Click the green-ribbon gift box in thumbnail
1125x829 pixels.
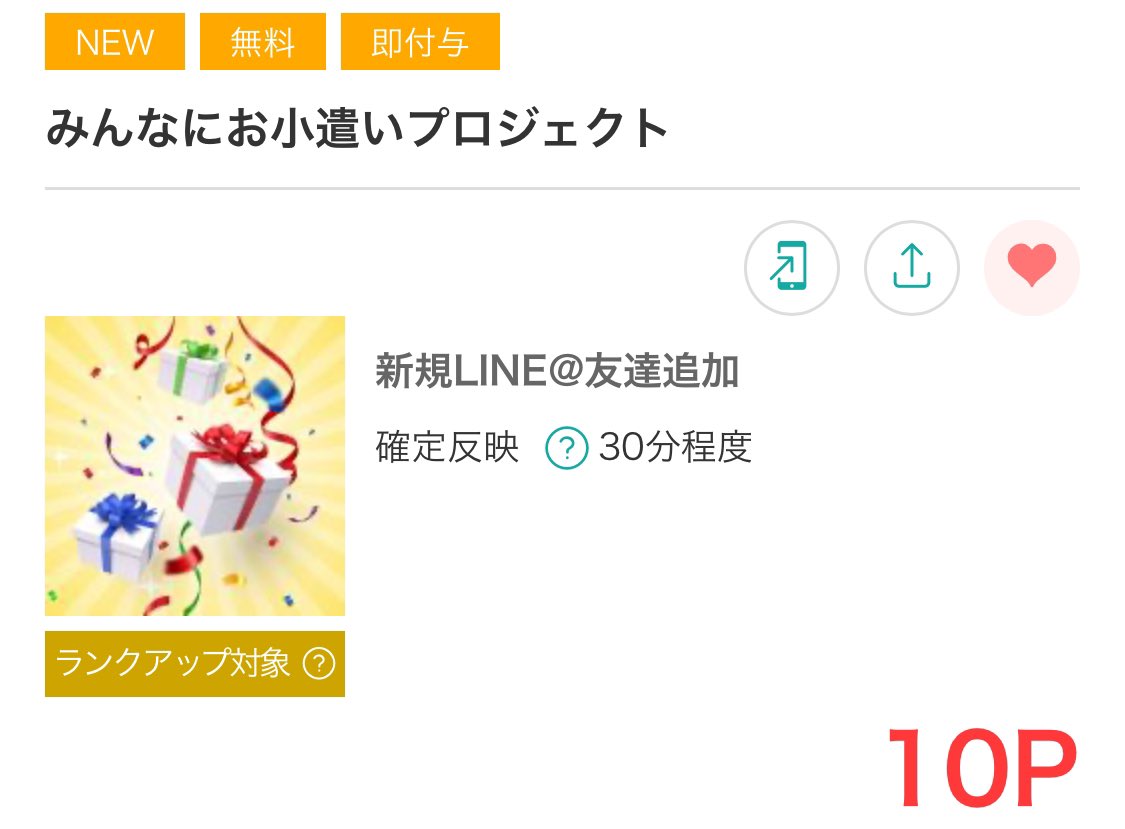[192, 370]
